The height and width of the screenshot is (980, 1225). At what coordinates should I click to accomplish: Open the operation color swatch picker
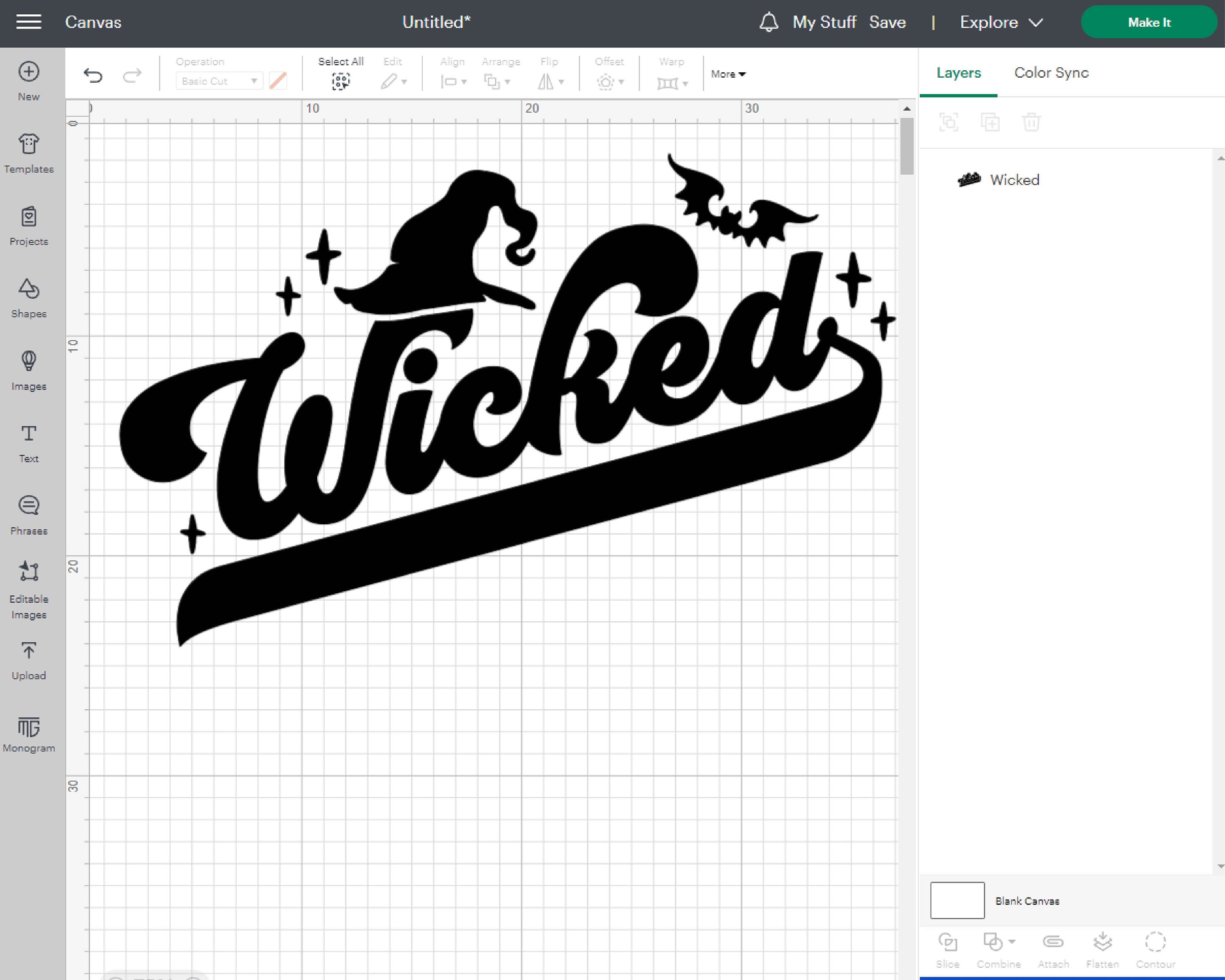coord(278,81)
